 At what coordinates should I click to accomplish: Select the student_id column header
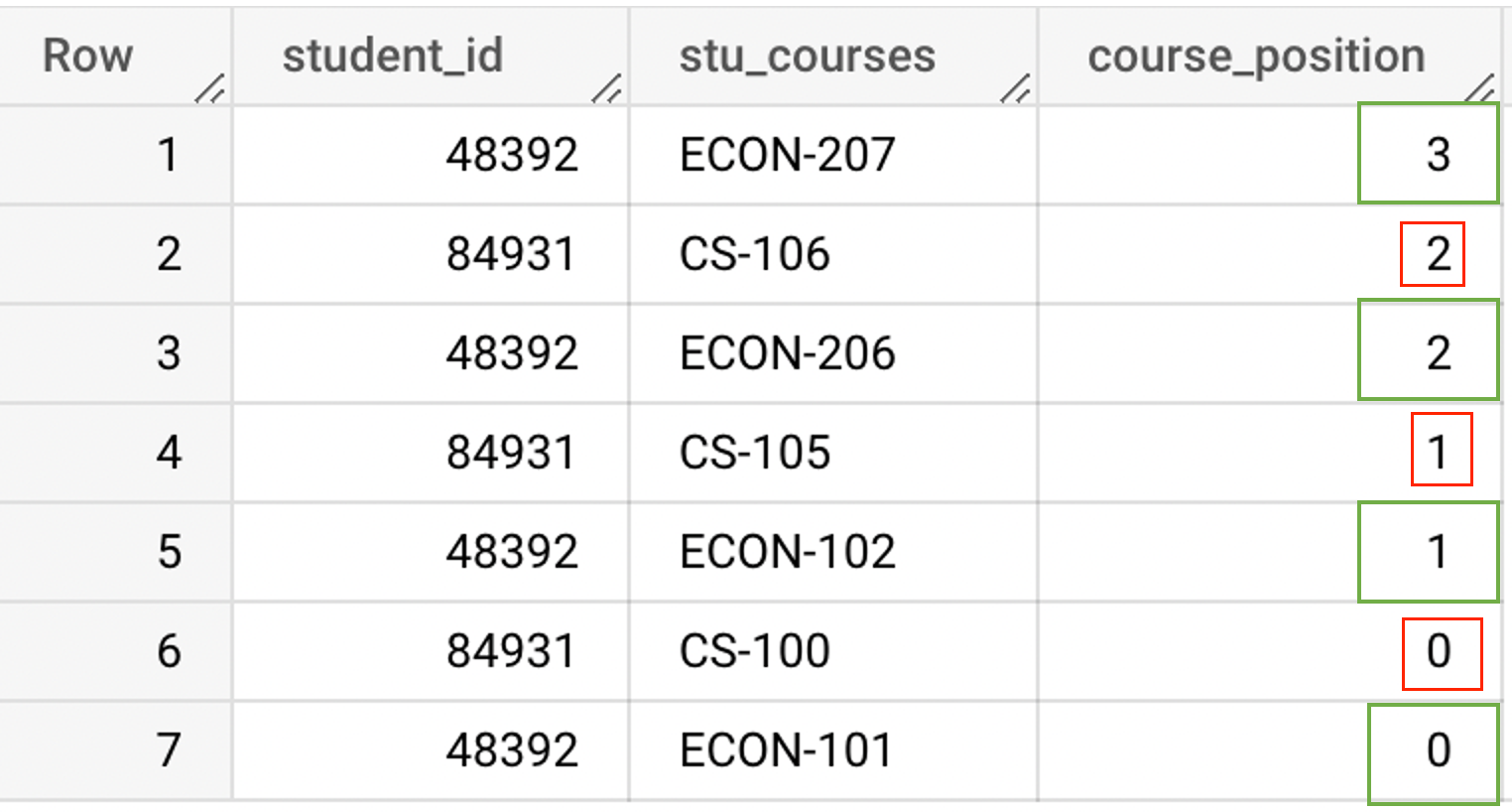[393, 56]
